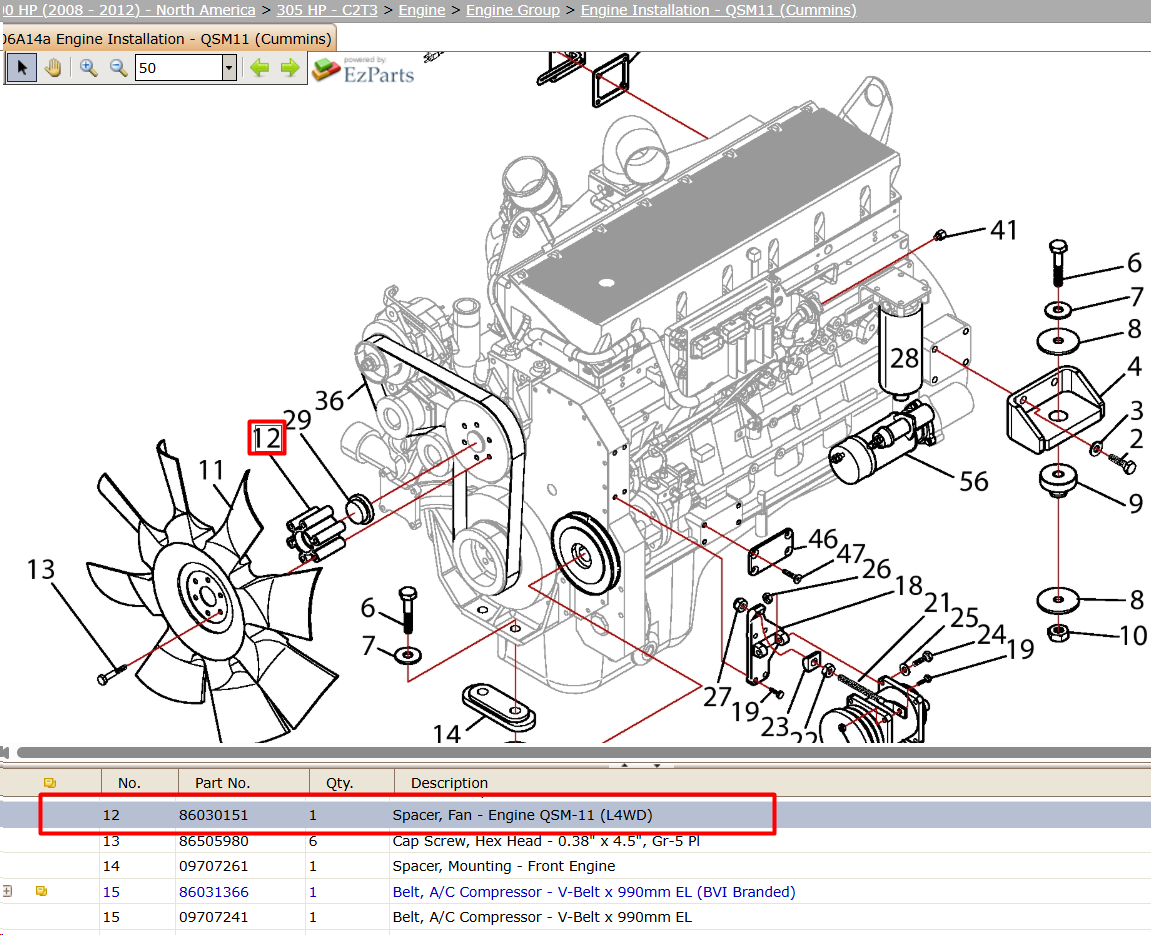1151x935 pixels.
Task: Open the Engine breadcrumb link
Action: [x=422, y=10]
